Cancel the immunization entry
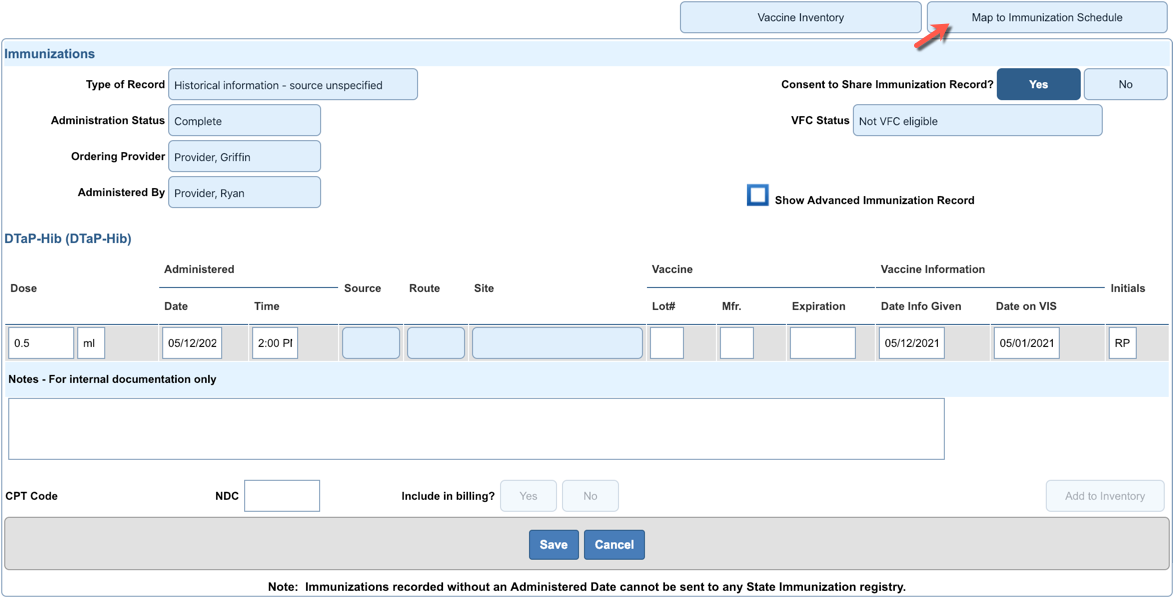The height and width of the screenshot is (598, 1174). (x=614, y=545)
